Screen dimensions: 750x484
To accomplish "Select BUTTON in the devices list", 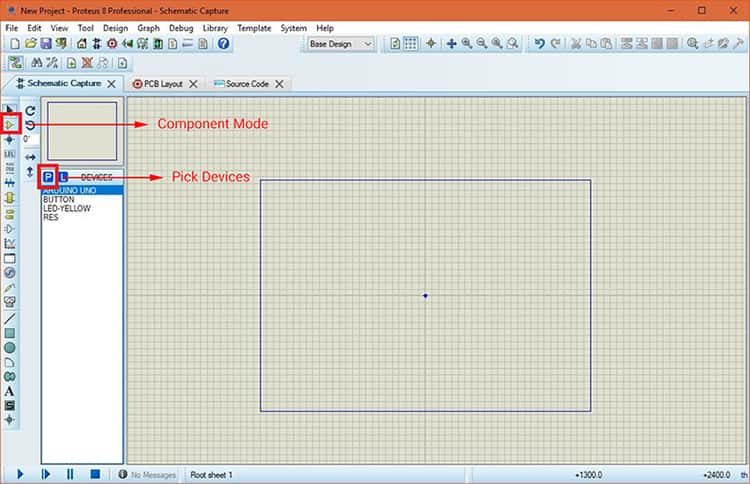I will click(82, 199).
